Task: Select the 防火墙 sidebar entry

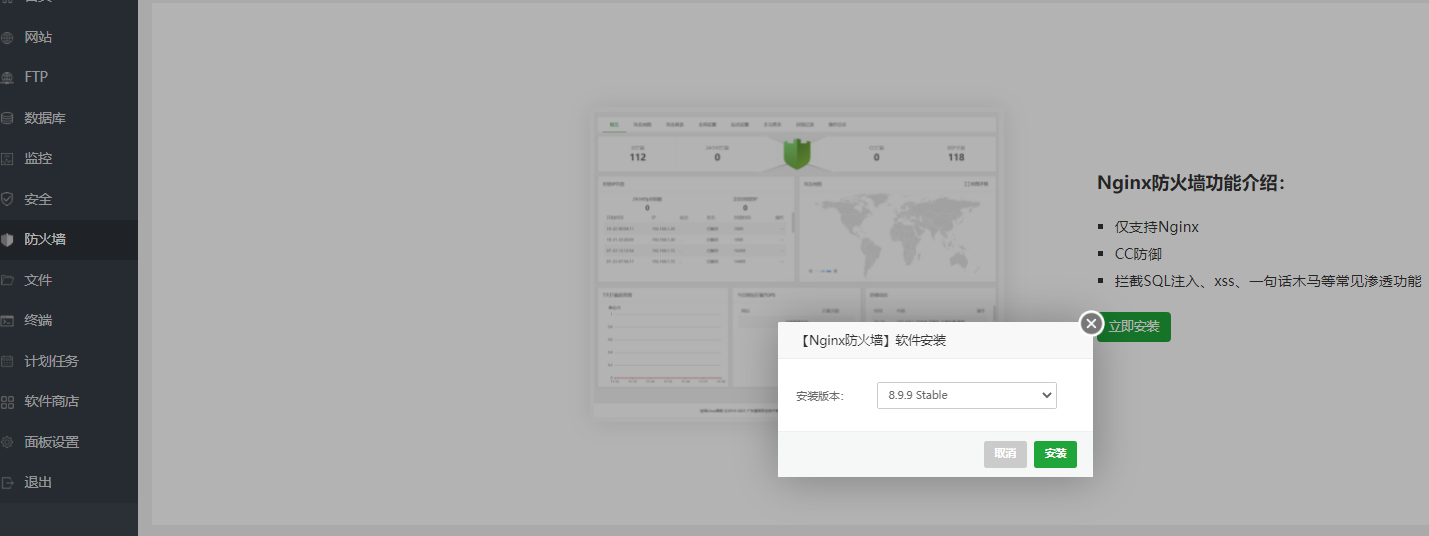Action: coord(69,239)
